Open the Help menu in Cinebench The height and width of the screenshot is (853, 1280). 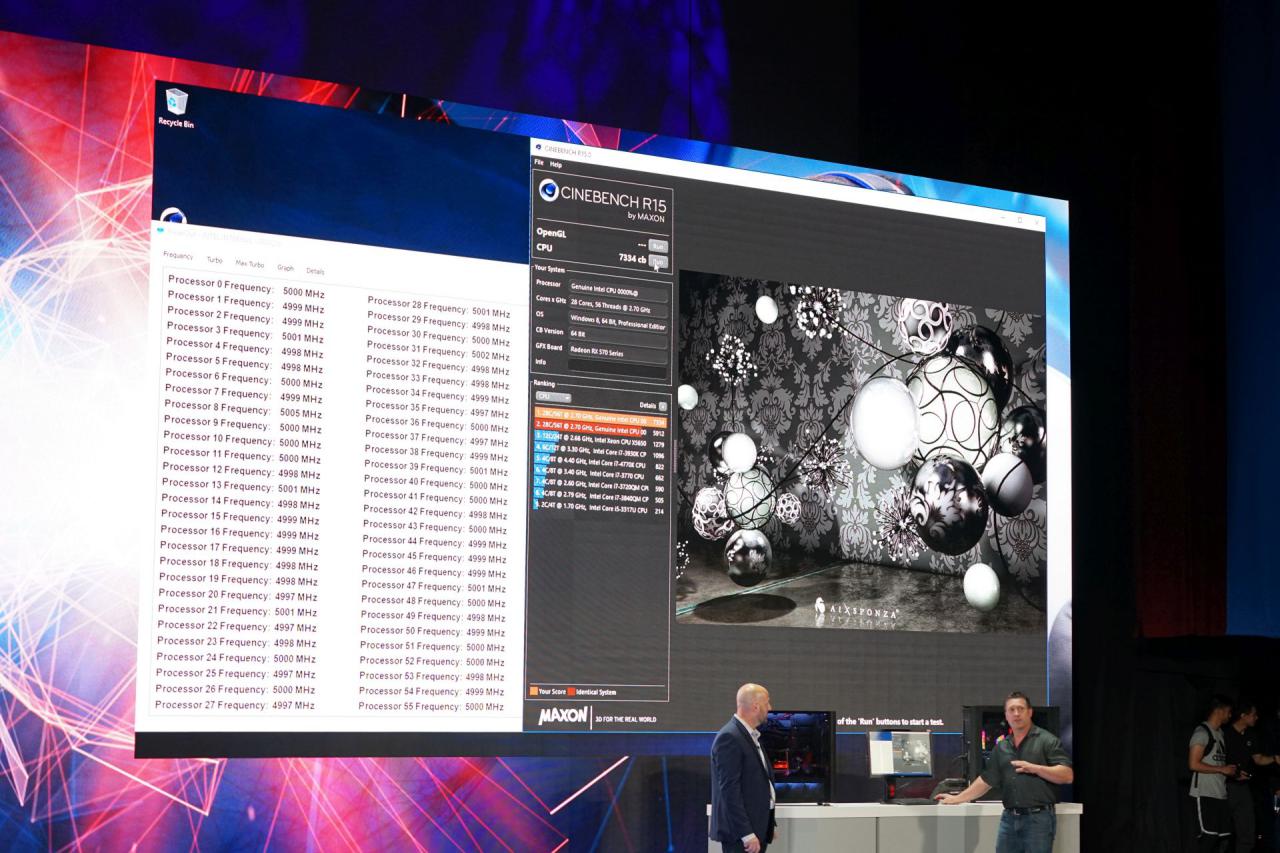coord(556,164)
